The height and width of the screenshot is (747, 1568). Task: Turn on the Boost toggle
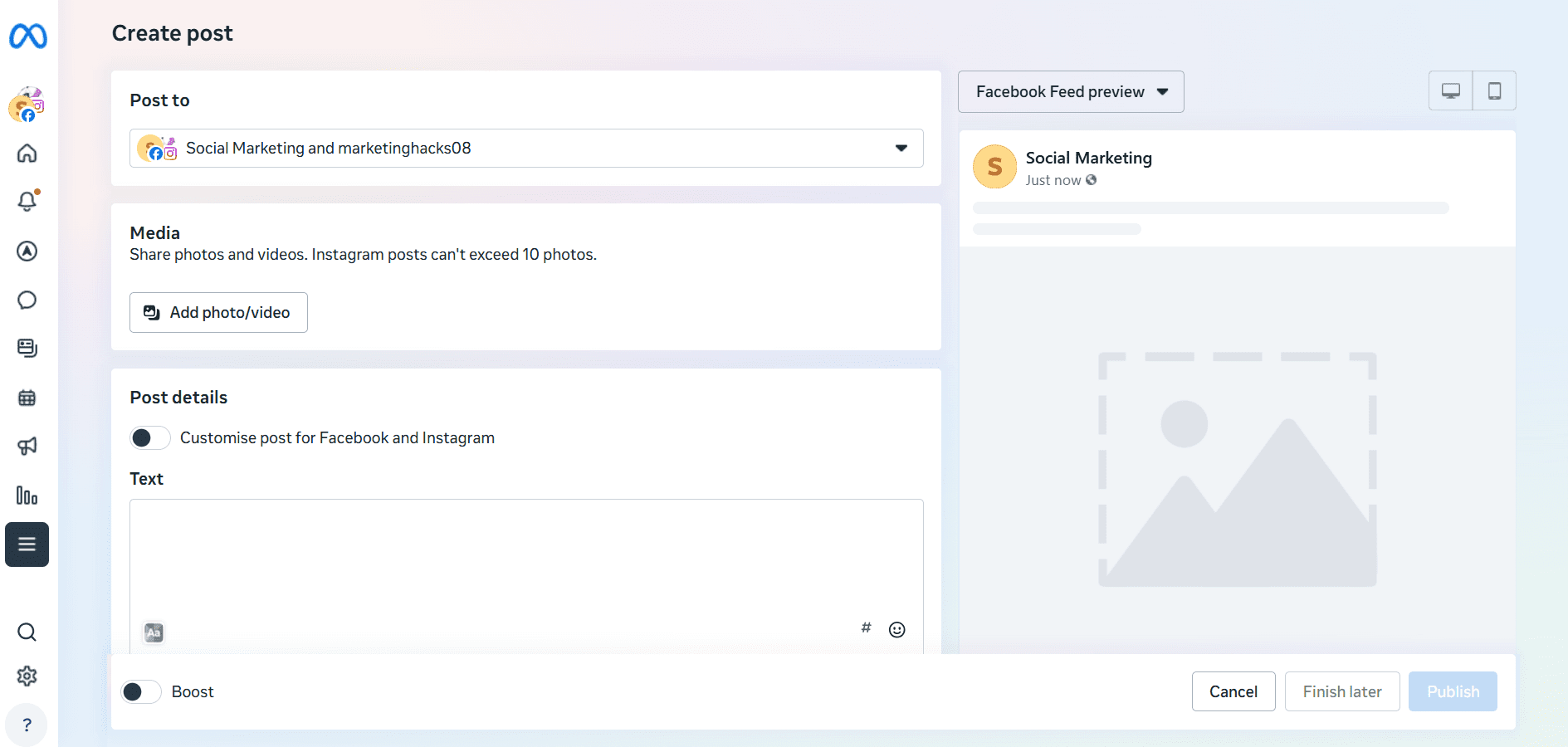tap(140, 691)
